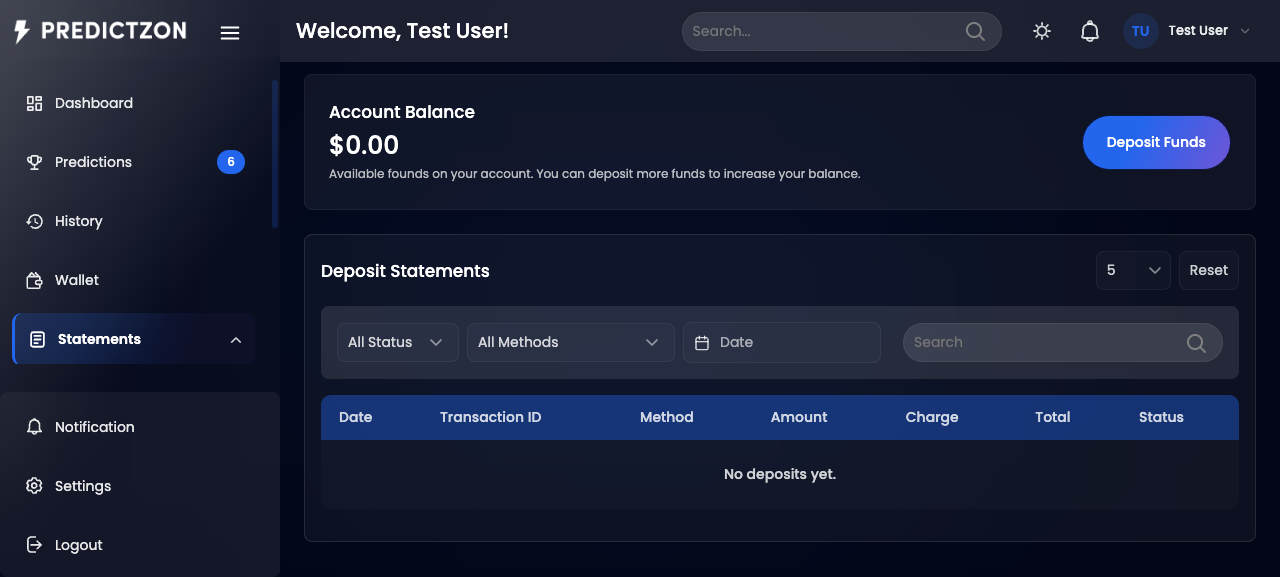Open the Dashboard menu item

(134, 103)
